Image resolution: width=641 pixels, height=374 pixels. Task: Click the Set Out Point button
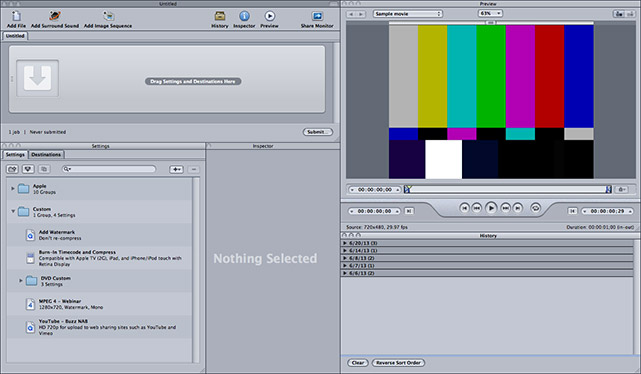click(572, 211)
